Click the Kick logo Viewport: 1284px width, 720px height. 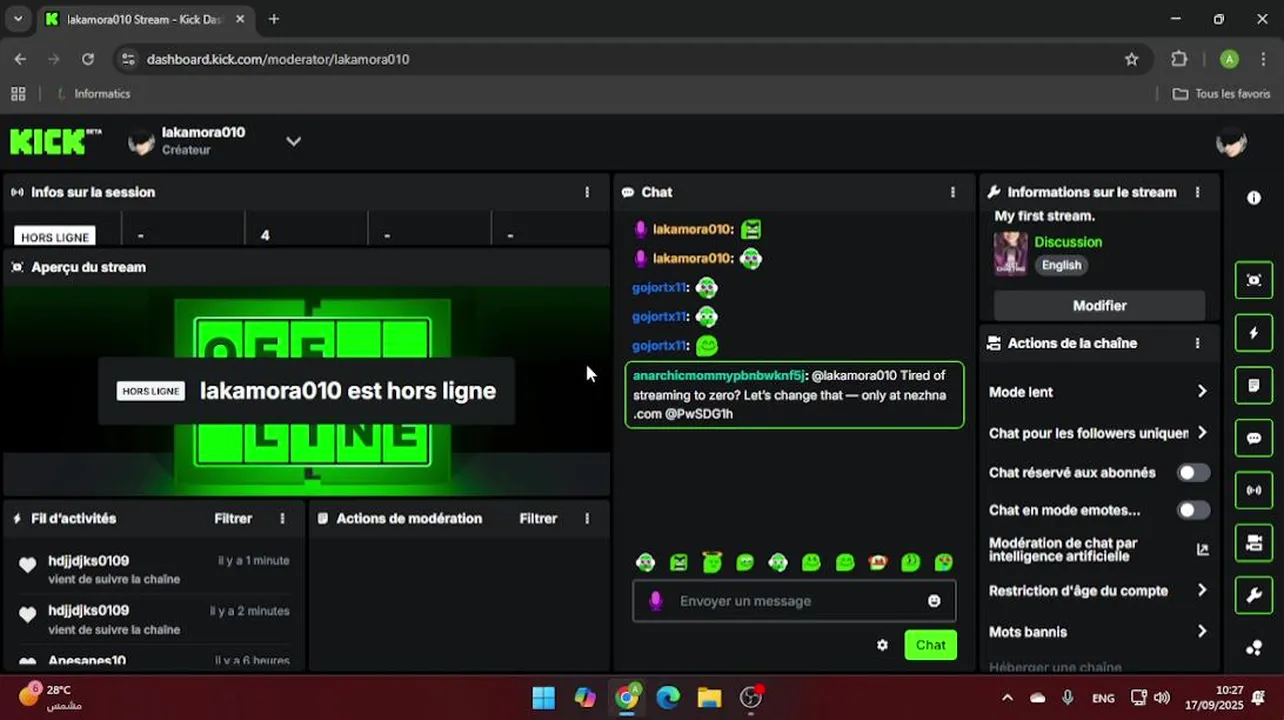pos(56,141)
